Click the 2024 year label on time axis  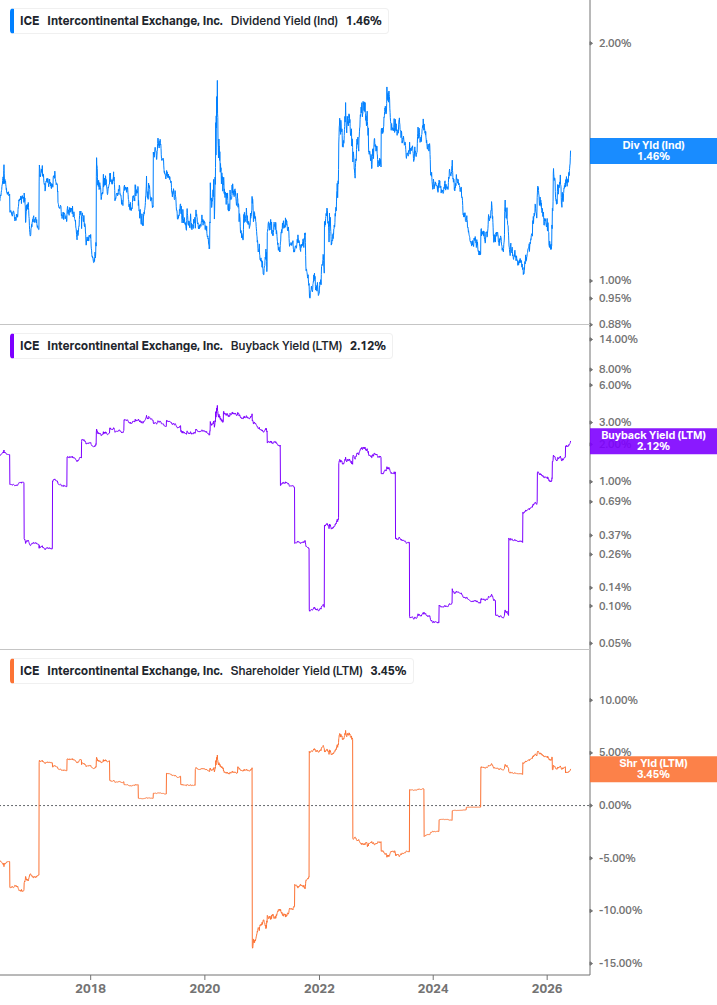point(433,988)
